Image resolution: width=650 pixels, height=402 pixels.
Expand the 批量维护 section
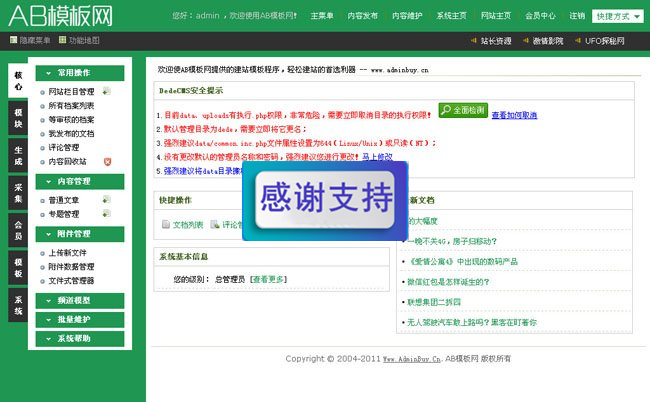pyautogui.click(x=80, y=320)
